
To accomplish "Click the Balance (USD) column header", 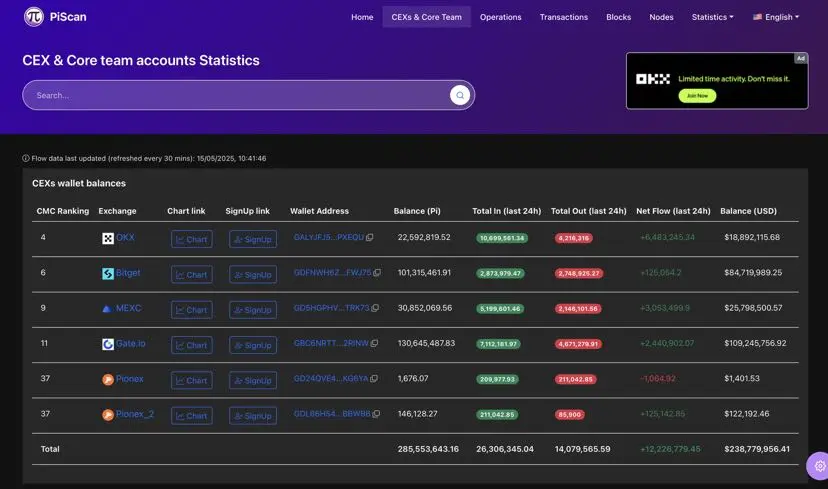I will point(748,211).
